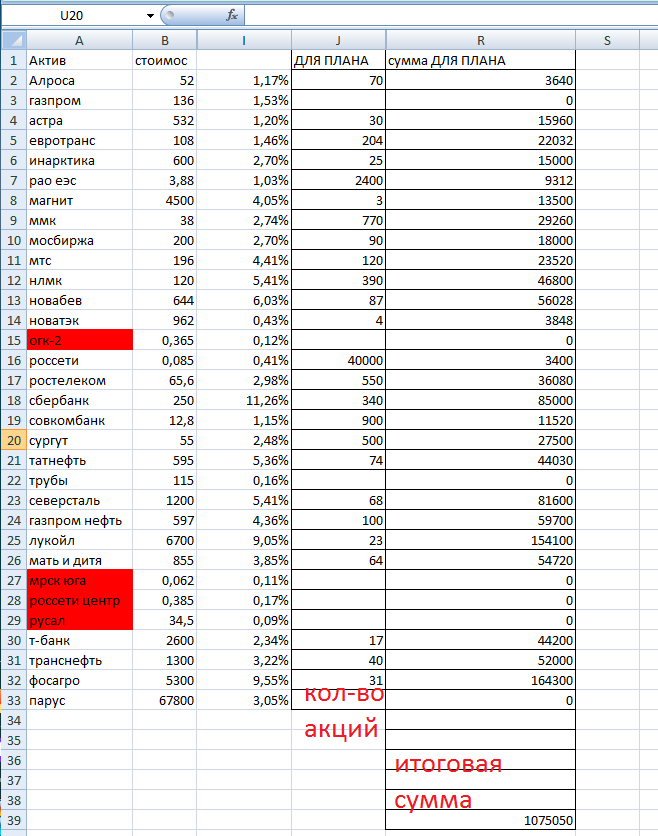Click the quantity cell 770
This screenshot has width=658, height=836.
click(339, 220)
